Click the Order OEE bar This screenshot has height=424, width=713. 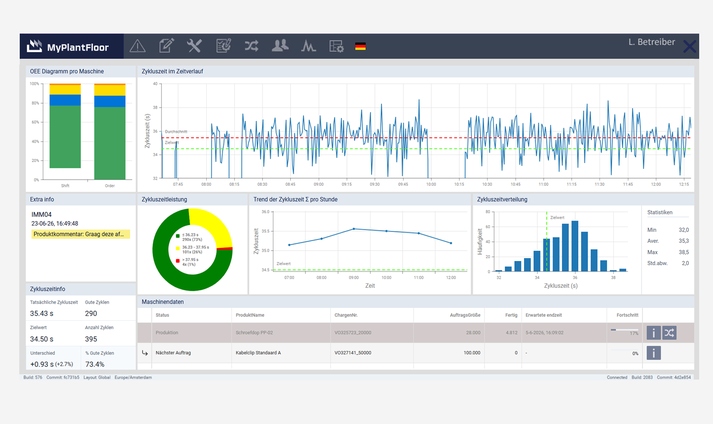(x=110, y=131)
